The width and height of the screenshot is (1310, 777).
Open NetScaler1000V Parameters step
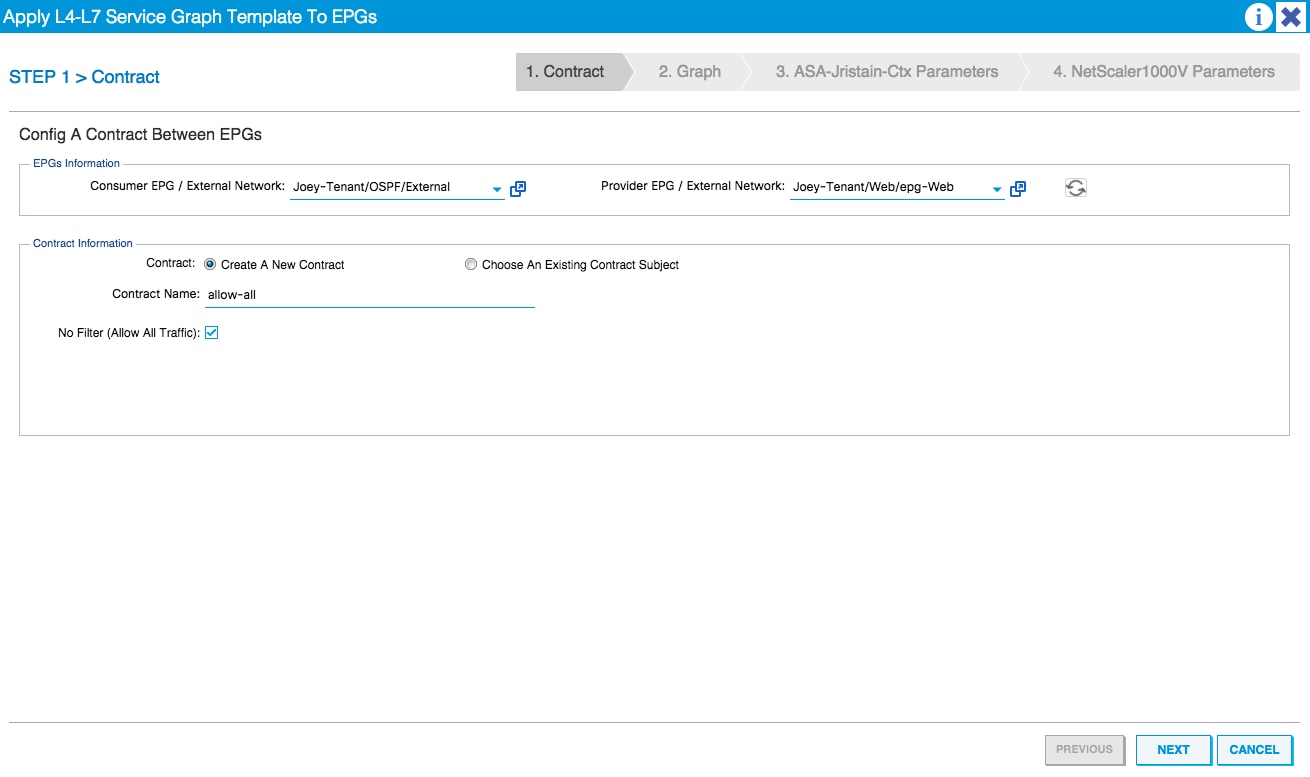(1160, 71)
